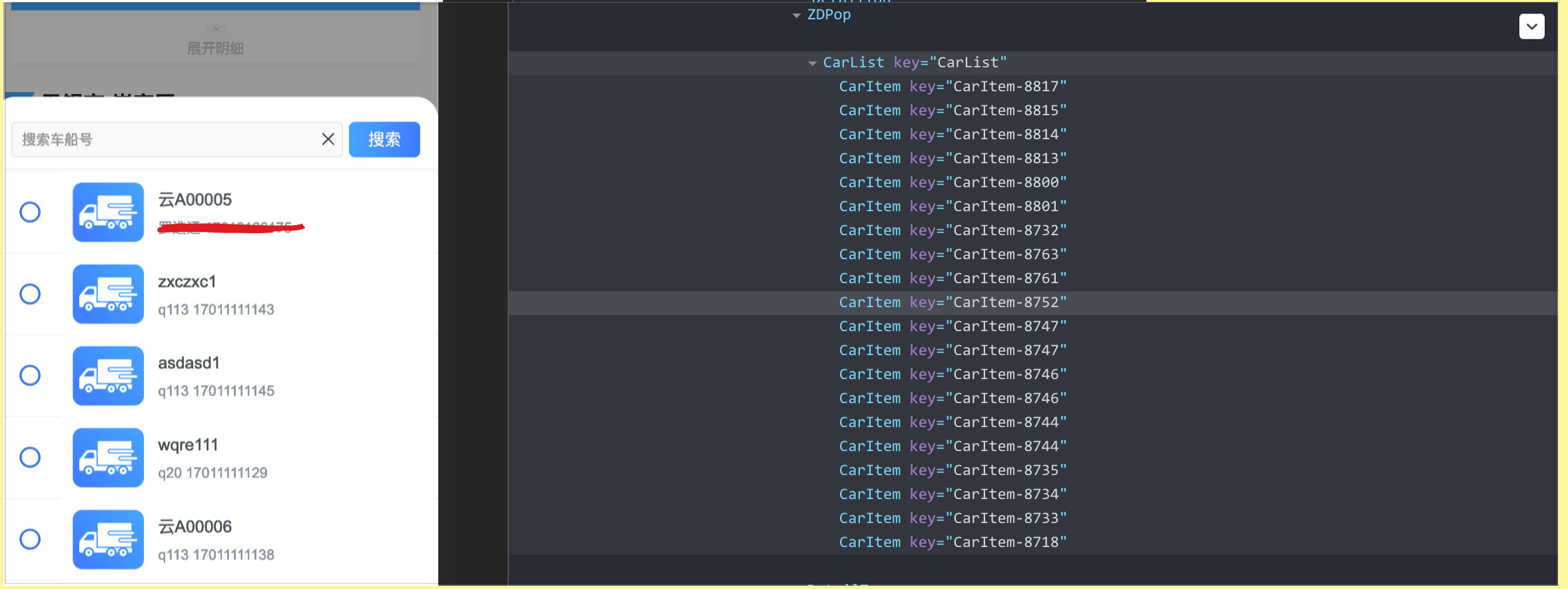This screenshot has height=589, width=1568.
Task: Select CarItem-8761 in component tree
Action: tap(953, 279)
